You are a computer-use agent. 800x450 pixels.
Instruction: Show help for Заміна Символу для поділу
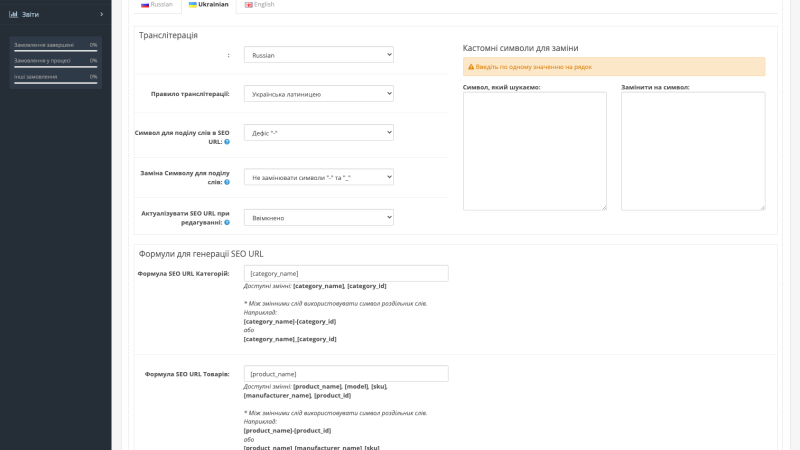(227, 182)
